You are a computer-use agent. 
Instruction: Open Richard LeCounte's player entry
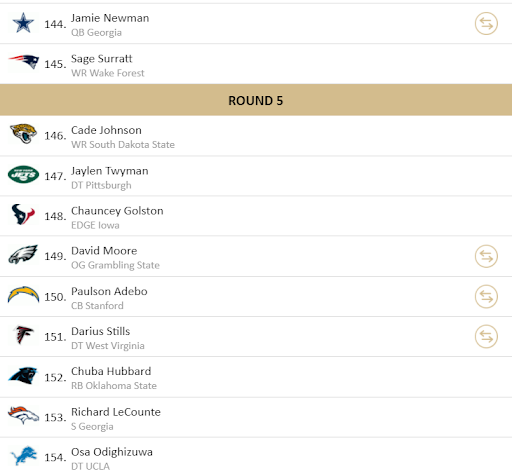[116, 412]
